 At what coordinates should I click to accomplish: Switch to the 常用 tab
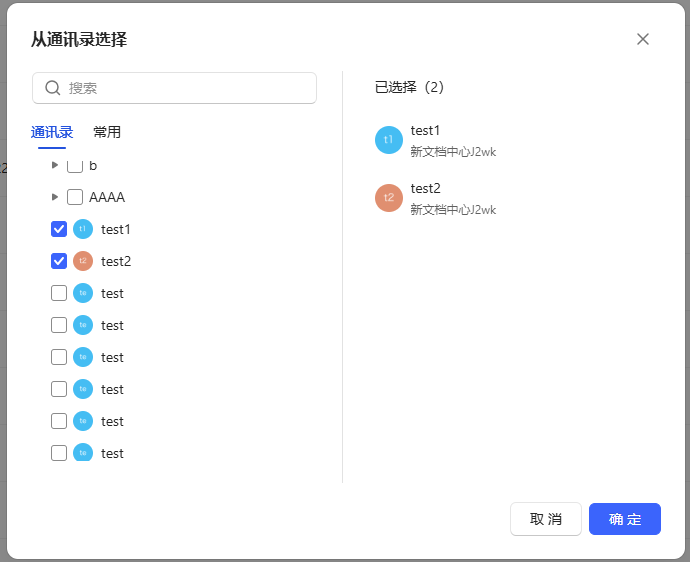[x=107, y=132]
